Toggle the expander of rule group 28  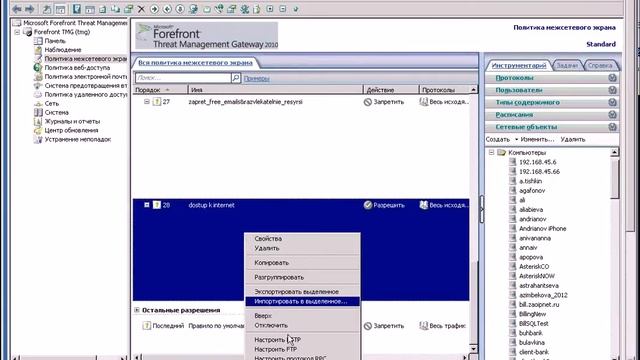click(147, 205)
